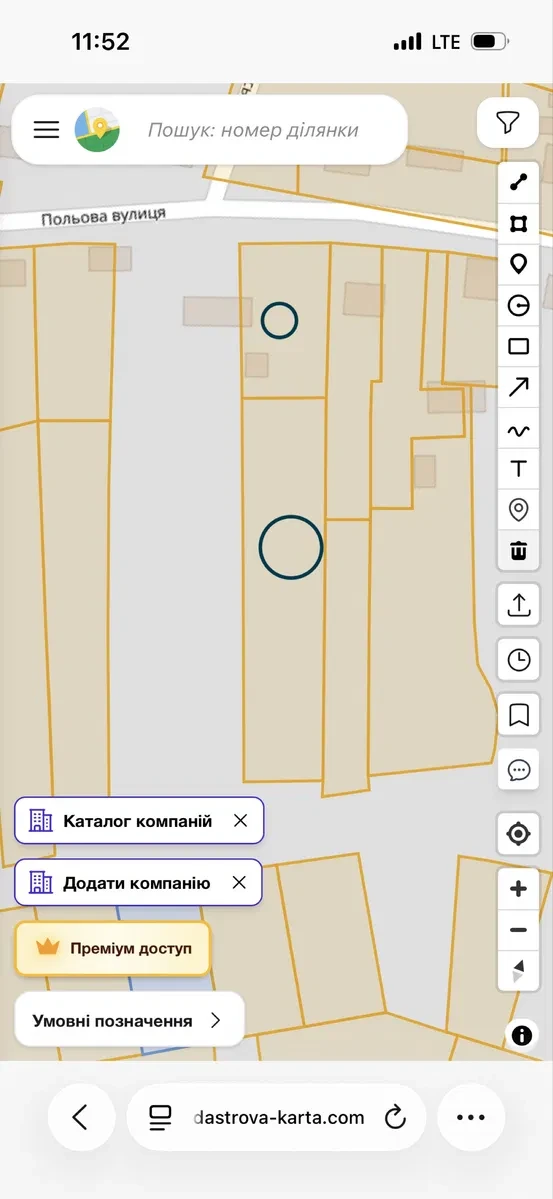Image resolution: width=553 pixels, height=1199 pixels.
Task: Open the hamburger menu
Action: pos(46,129)
